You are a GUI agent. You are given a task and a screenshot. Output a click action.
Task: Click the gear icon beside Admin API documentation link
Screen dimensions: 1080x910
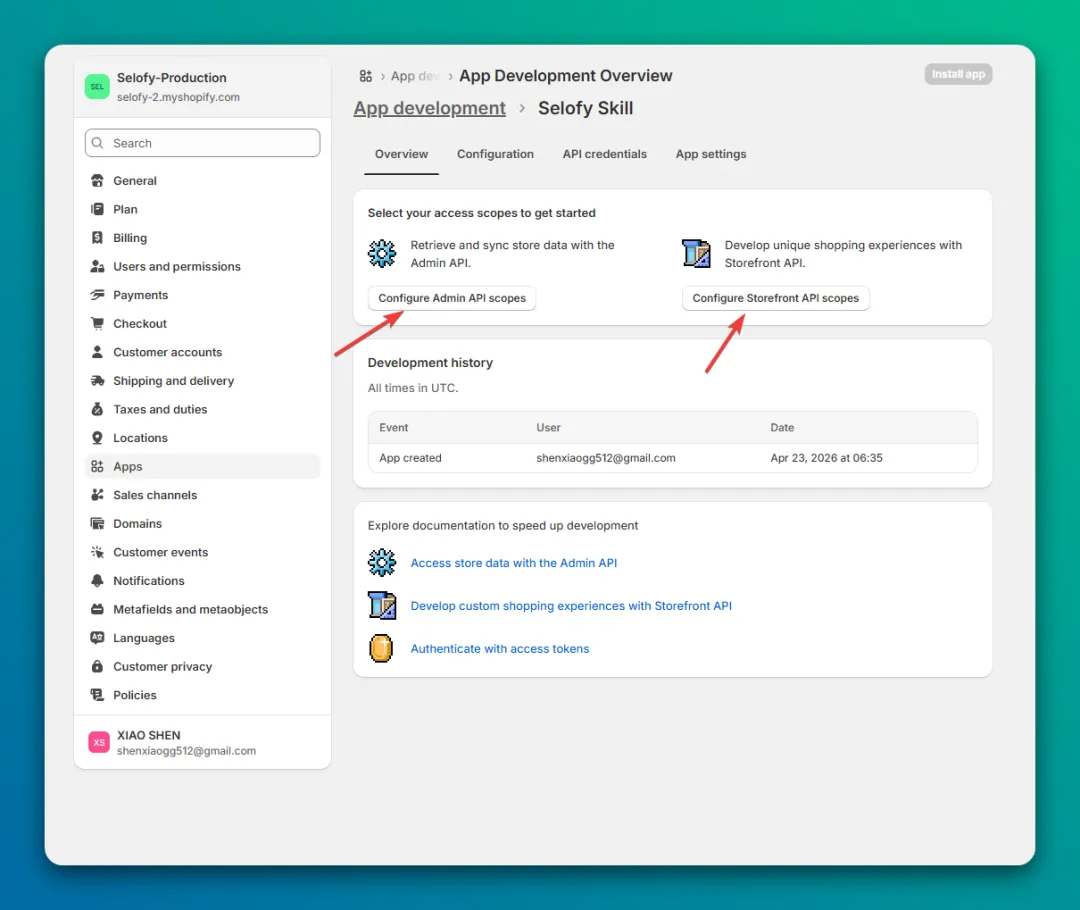coord(382,563)
